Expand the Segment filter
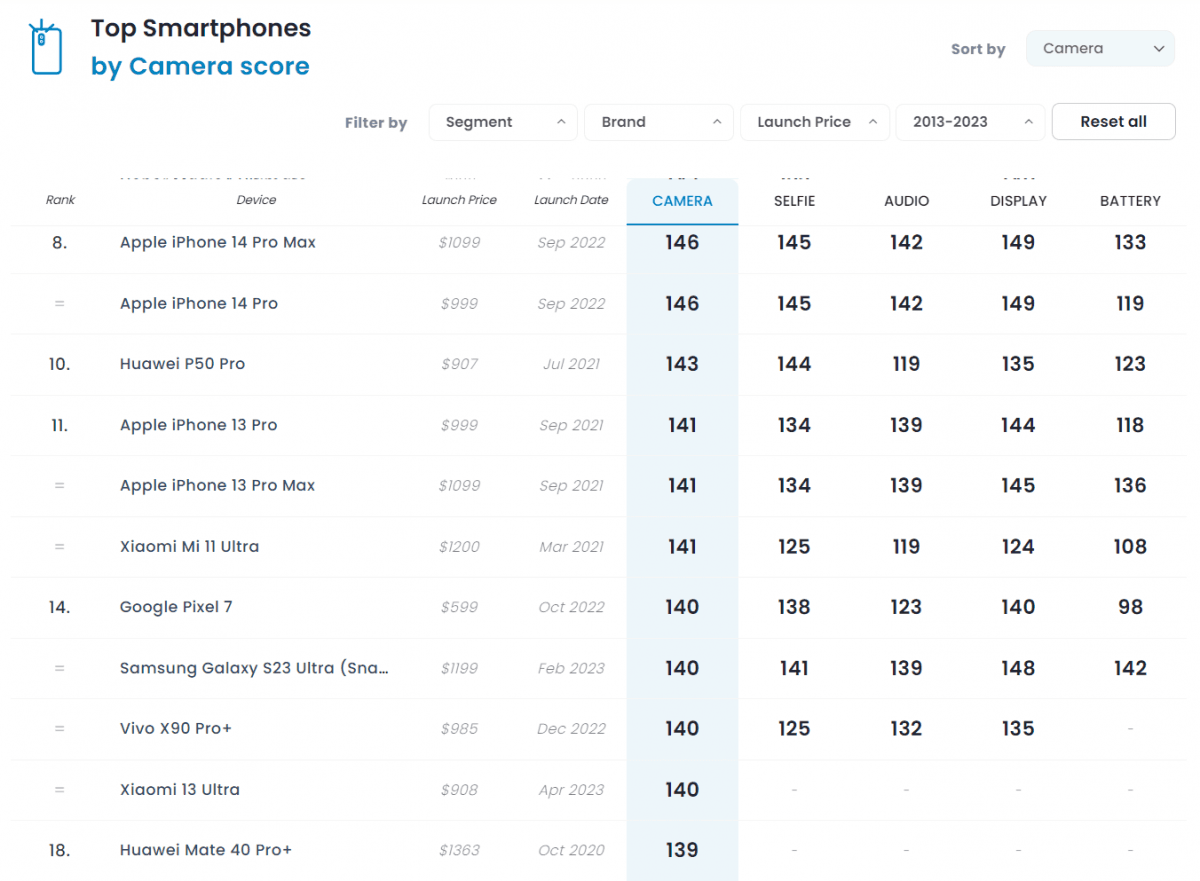 503,122
